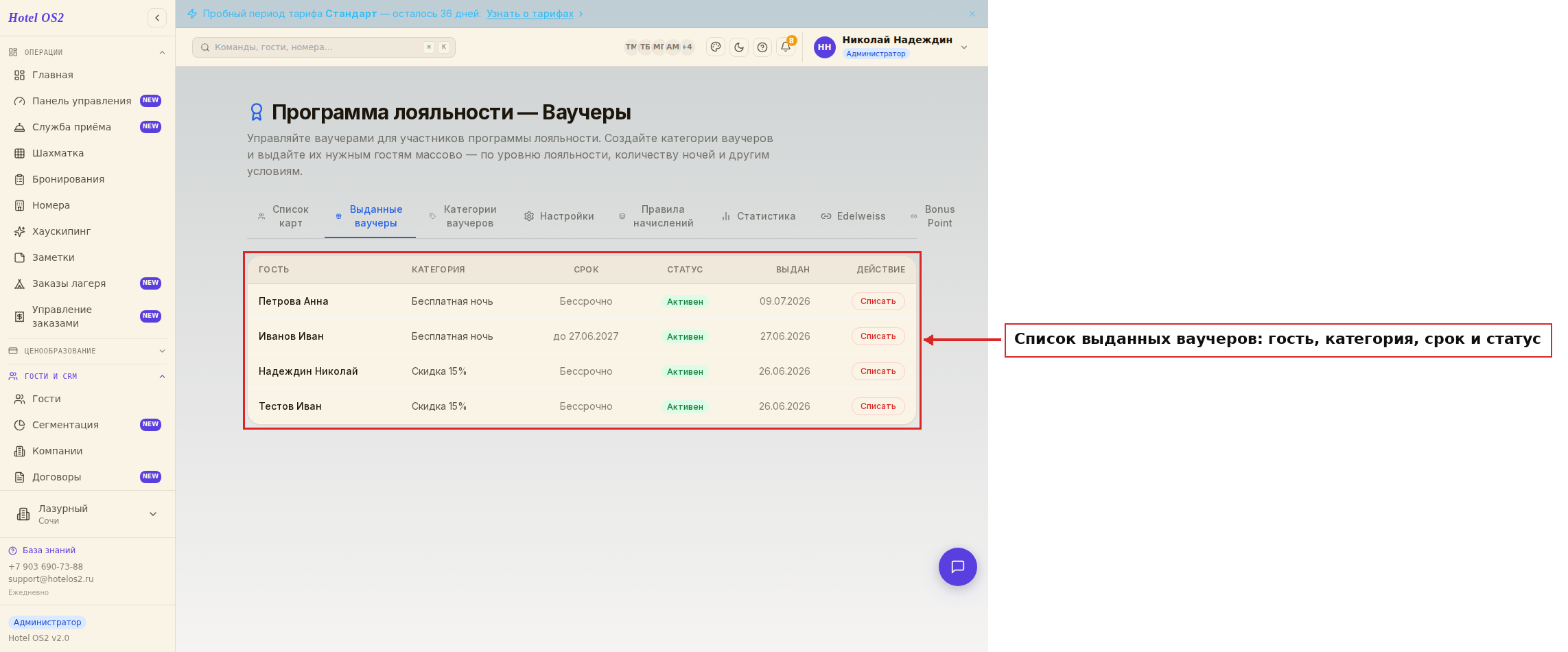The width and height of the screenshot is (1568, 652).
Task: Open the floating chat button
Action: [x=958, y=567]
